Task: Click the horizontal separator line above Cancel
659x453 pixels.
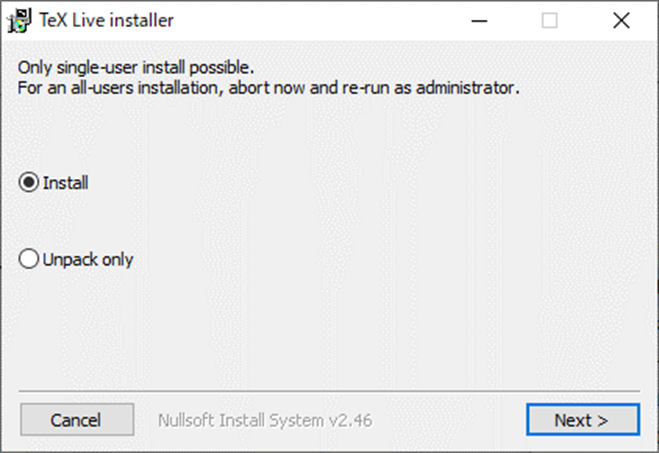Action: (329, 391)
